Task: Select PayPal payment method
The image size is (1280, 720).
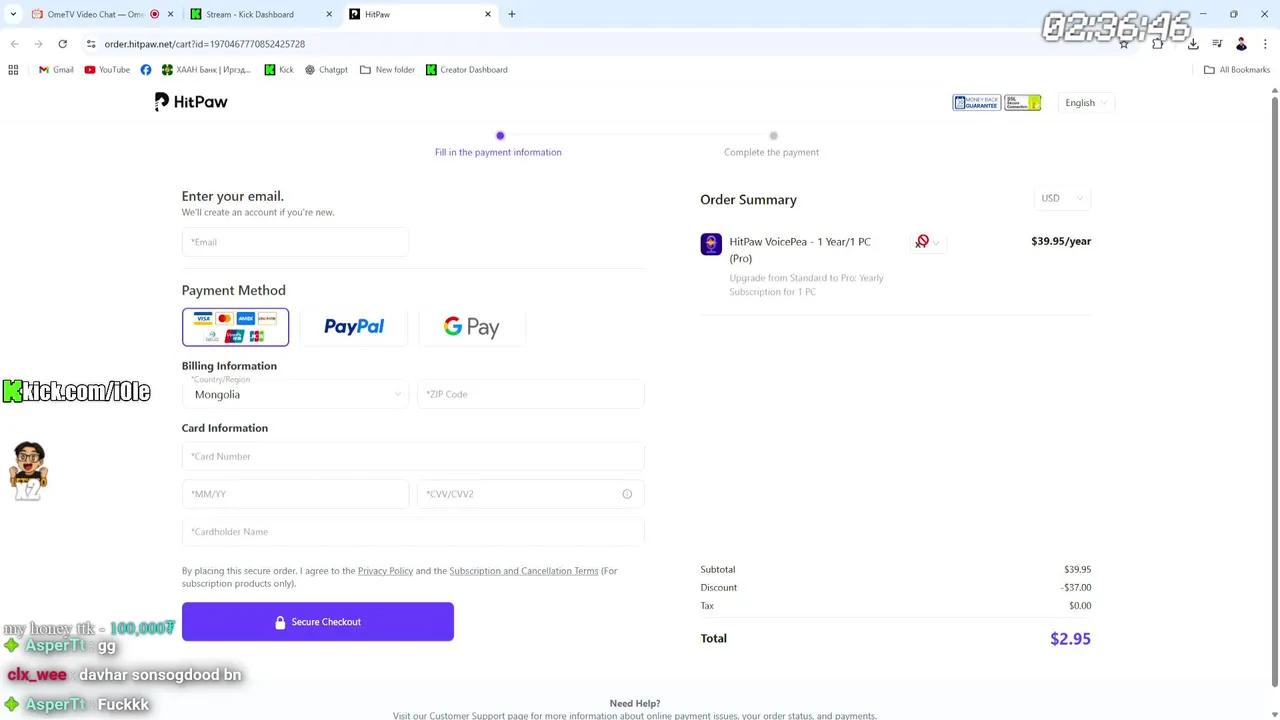Action: (x=354, y=327)
